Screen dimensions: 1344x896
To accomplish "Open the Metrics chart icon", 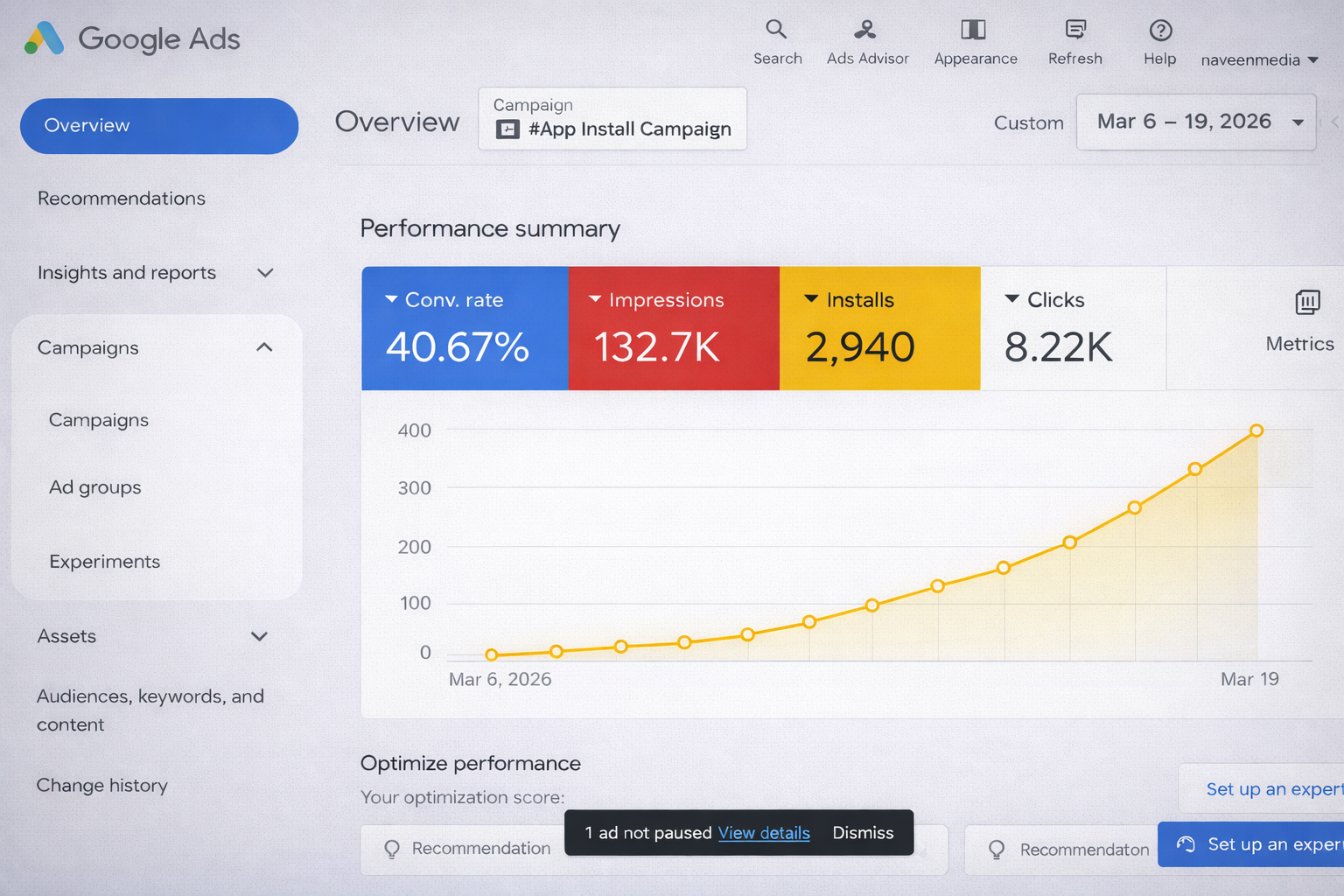I will [1307, 303].
